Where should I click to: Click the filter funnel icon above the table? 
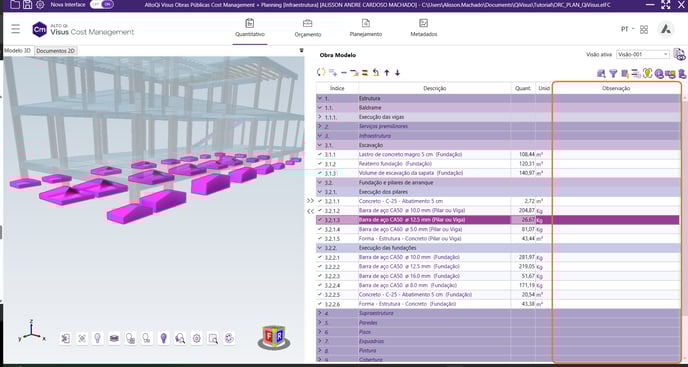pyautogui.click(x=613, y=74)
